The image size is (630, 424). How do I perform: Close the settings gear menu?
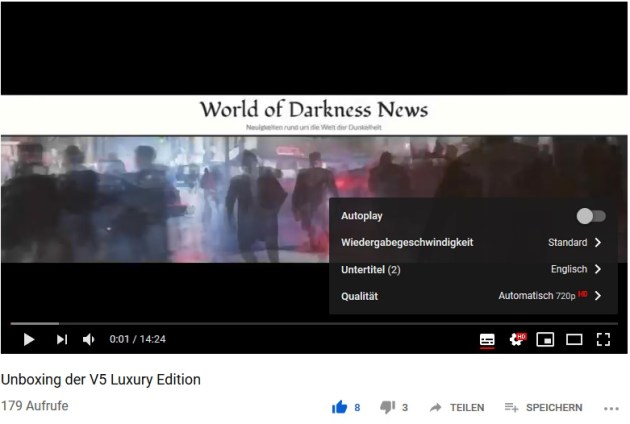tap(518, 340)
